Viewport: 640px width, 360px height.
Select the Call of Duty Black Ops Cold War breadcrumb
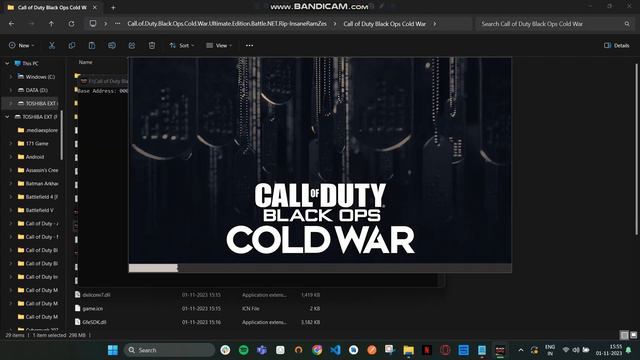coord(384,24)
